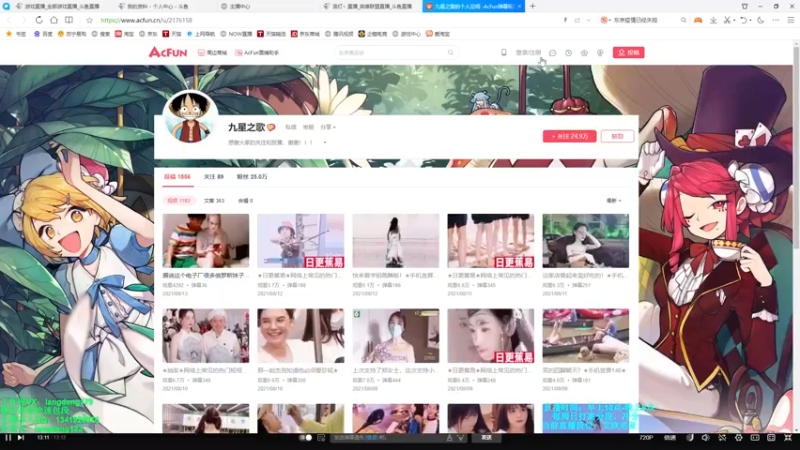Open the 京东 bookmark in bookmarks bar
Viewport: 800px width, 450px height.
[x=148, y=34]
